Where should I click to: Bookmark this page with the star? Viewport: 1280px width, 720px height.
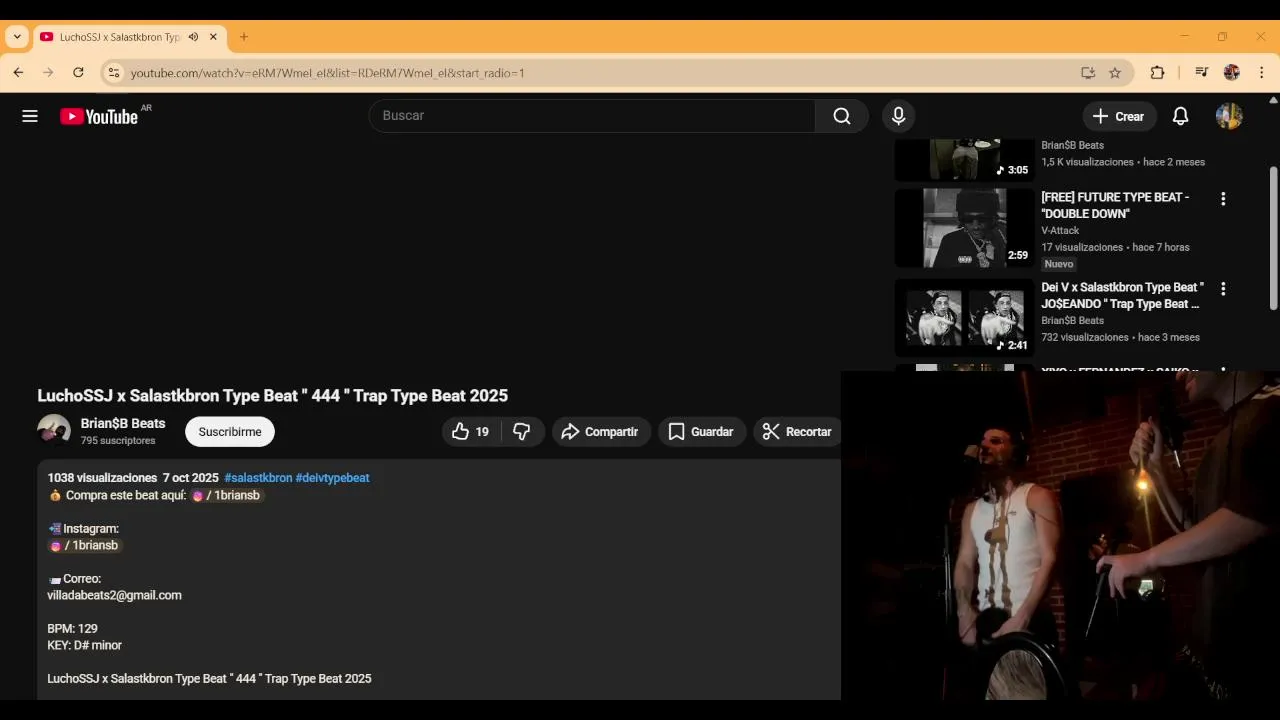(x=1115, y=73)
